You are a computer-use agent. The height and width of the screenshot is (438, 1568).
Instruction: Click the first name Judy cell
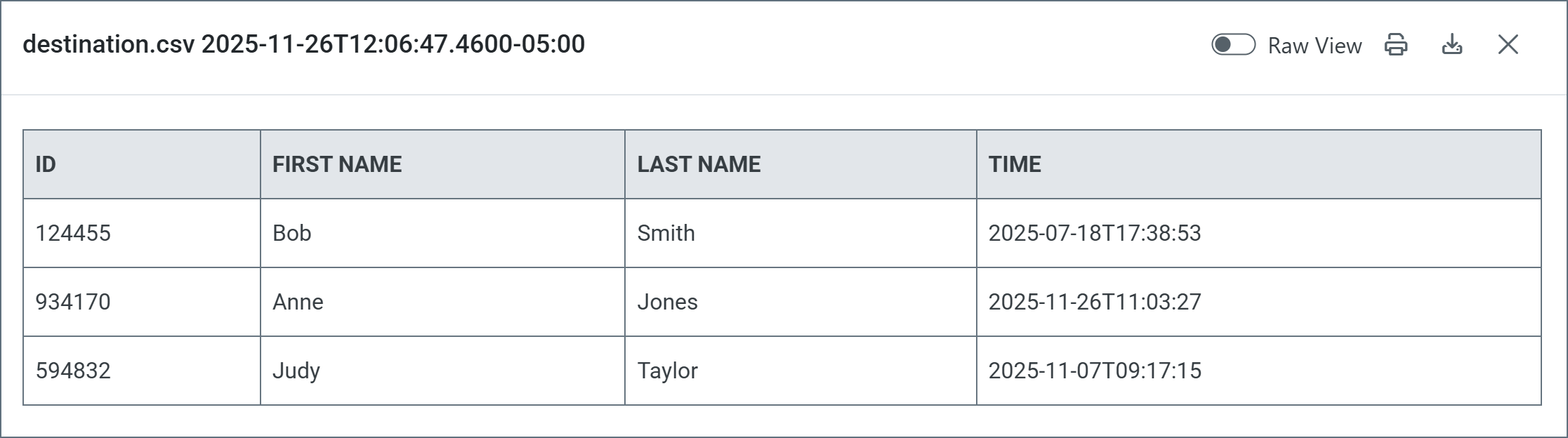[296, 371]
